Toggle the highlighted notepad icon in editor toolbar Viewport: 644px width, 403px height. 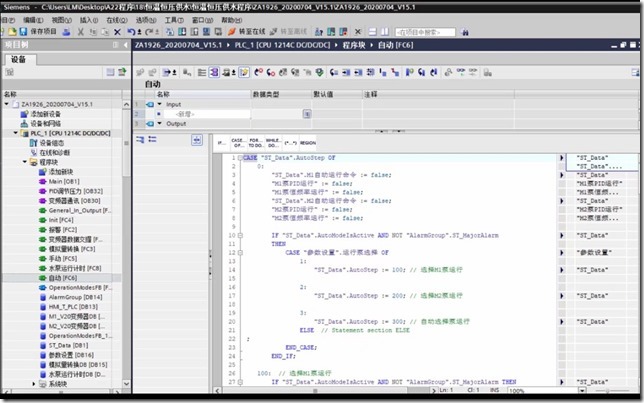[x=244, y=72]
